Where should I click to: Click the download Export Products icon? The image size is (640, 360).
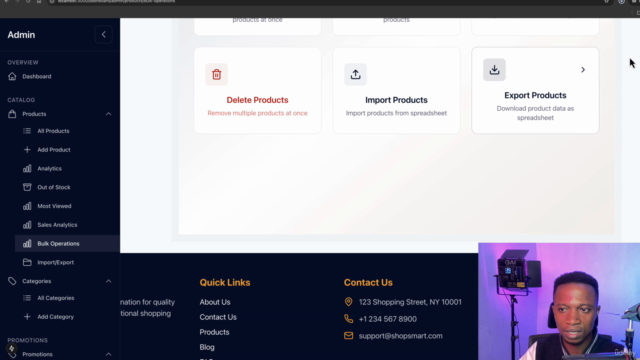(494, 70)
